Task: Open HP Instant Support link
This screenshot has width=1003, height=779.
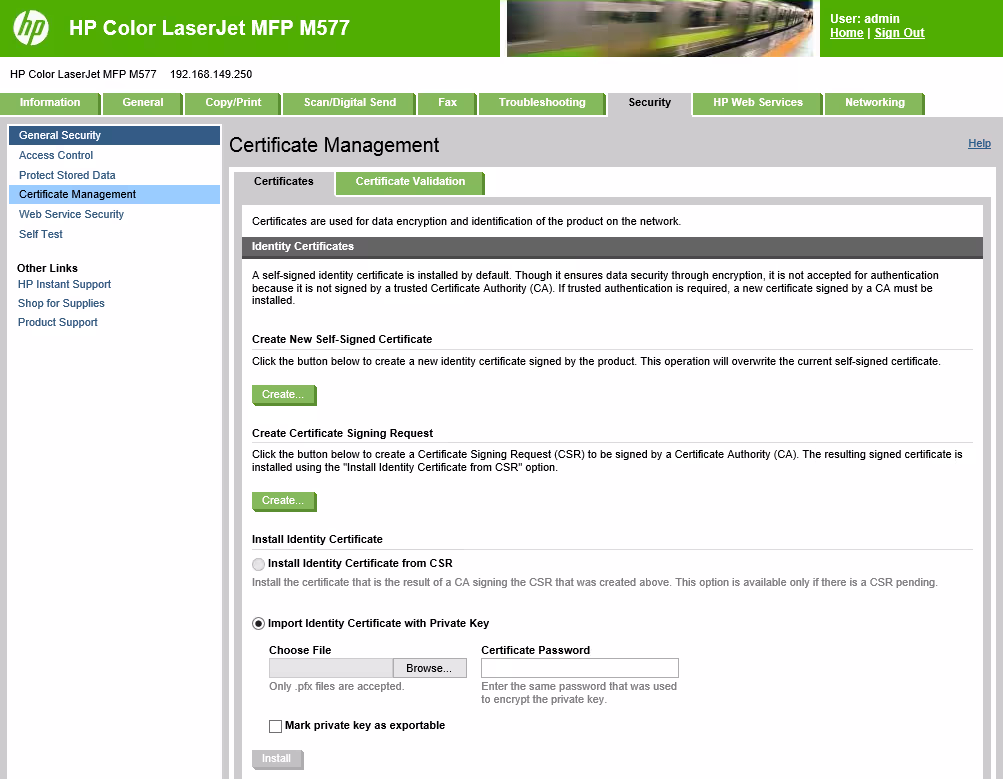Action: click(x=64, y=284)
